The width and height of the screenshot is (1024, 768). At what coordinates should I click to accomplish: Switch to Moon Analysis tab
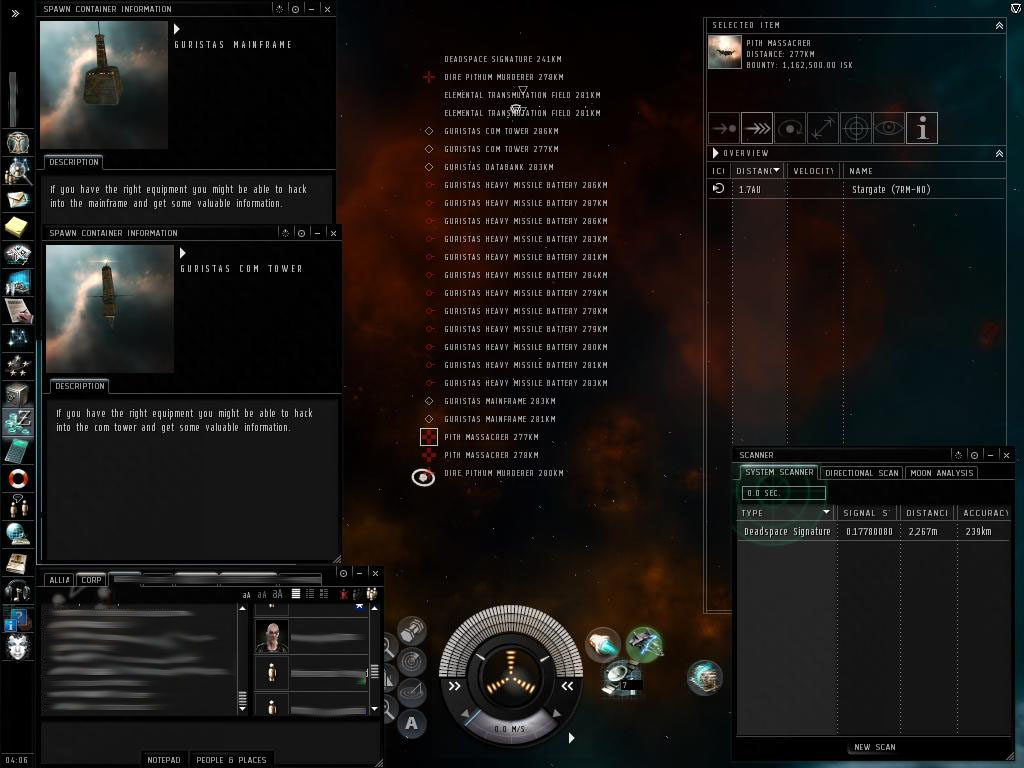click(x=941, y=473)
